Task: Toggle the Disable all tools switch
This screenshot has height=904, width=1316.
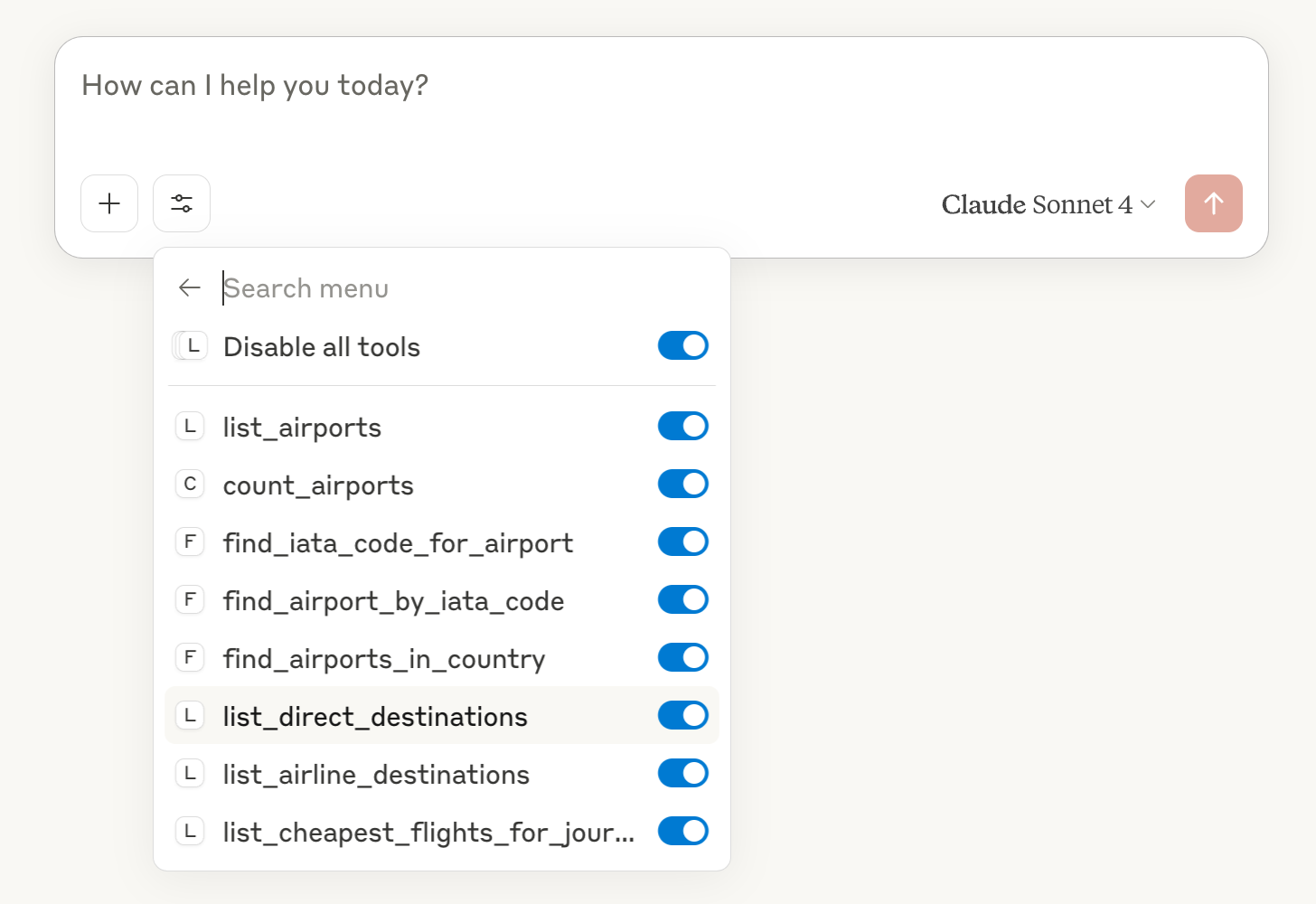Action: [x=682, y=345]
